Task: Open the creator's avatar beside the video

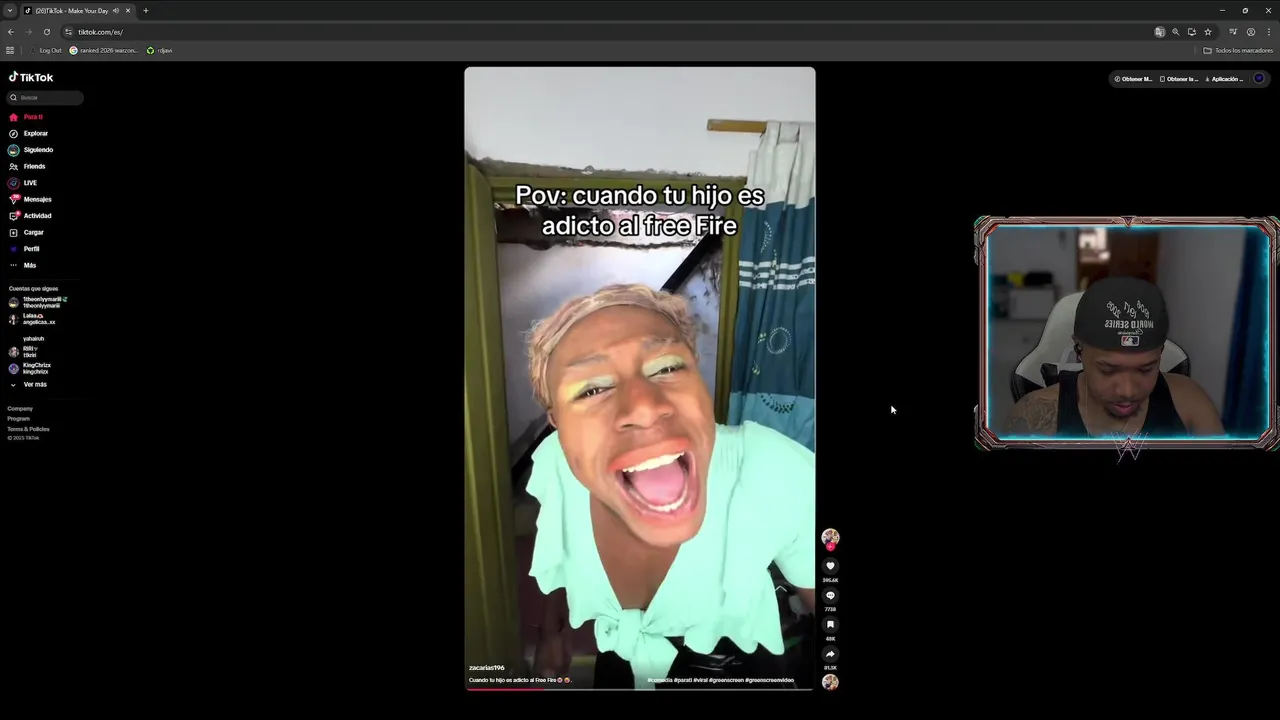Action: 830,537
